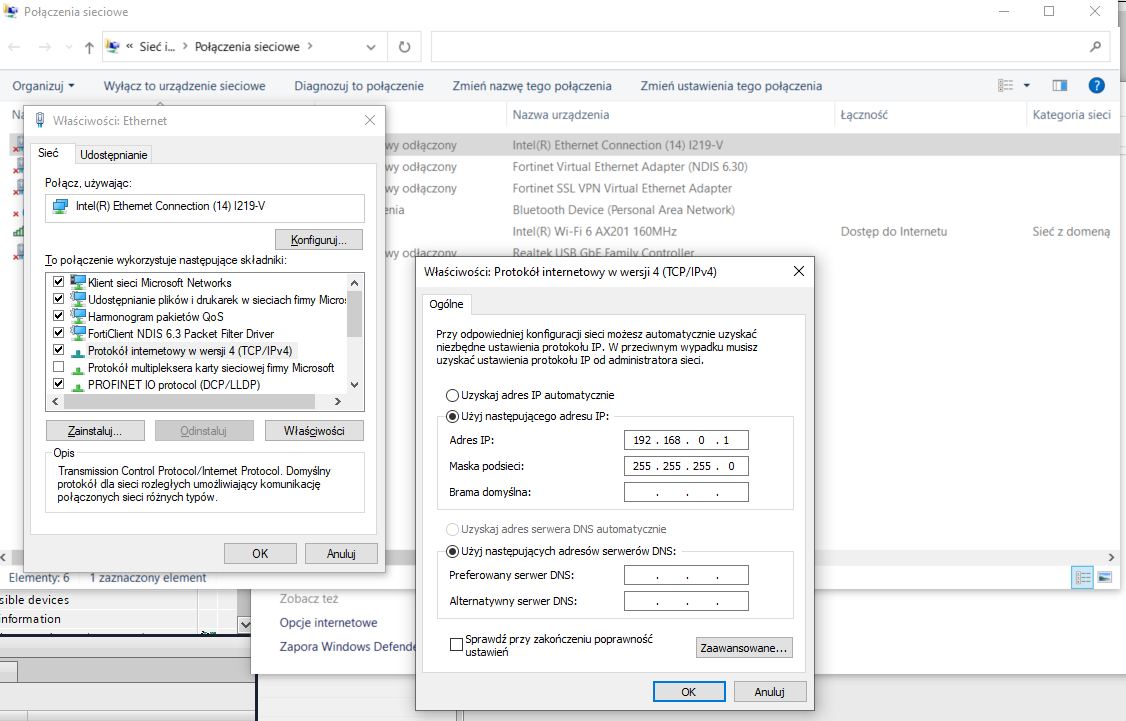Toggle PROFINET IO protocol checkbox
Screen dimensions: 1126x721
[59, 383]
